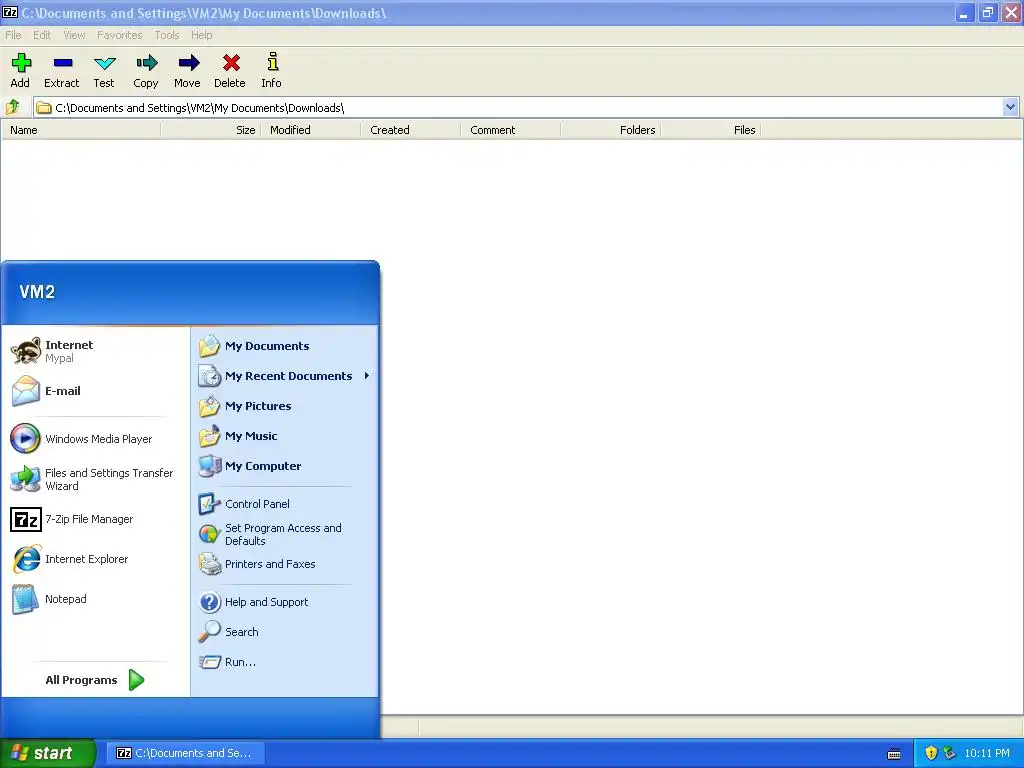Image resolution: width=1024 pixels, height=768 pixels.
Task: Click the network connection tray icon
Action: [950, 753]
